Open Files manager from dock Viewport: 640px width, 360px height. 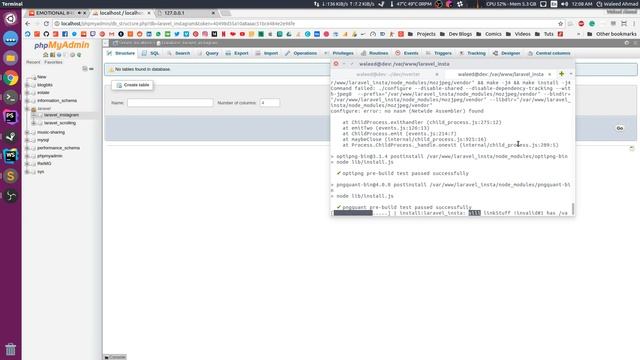pyautogui.click(x=11, y=58)
